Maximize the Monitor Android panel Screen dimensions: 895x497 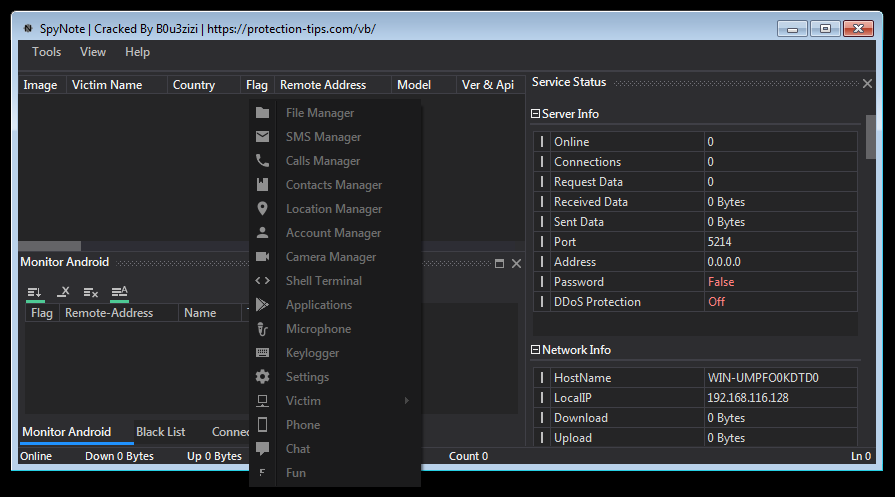499,263
